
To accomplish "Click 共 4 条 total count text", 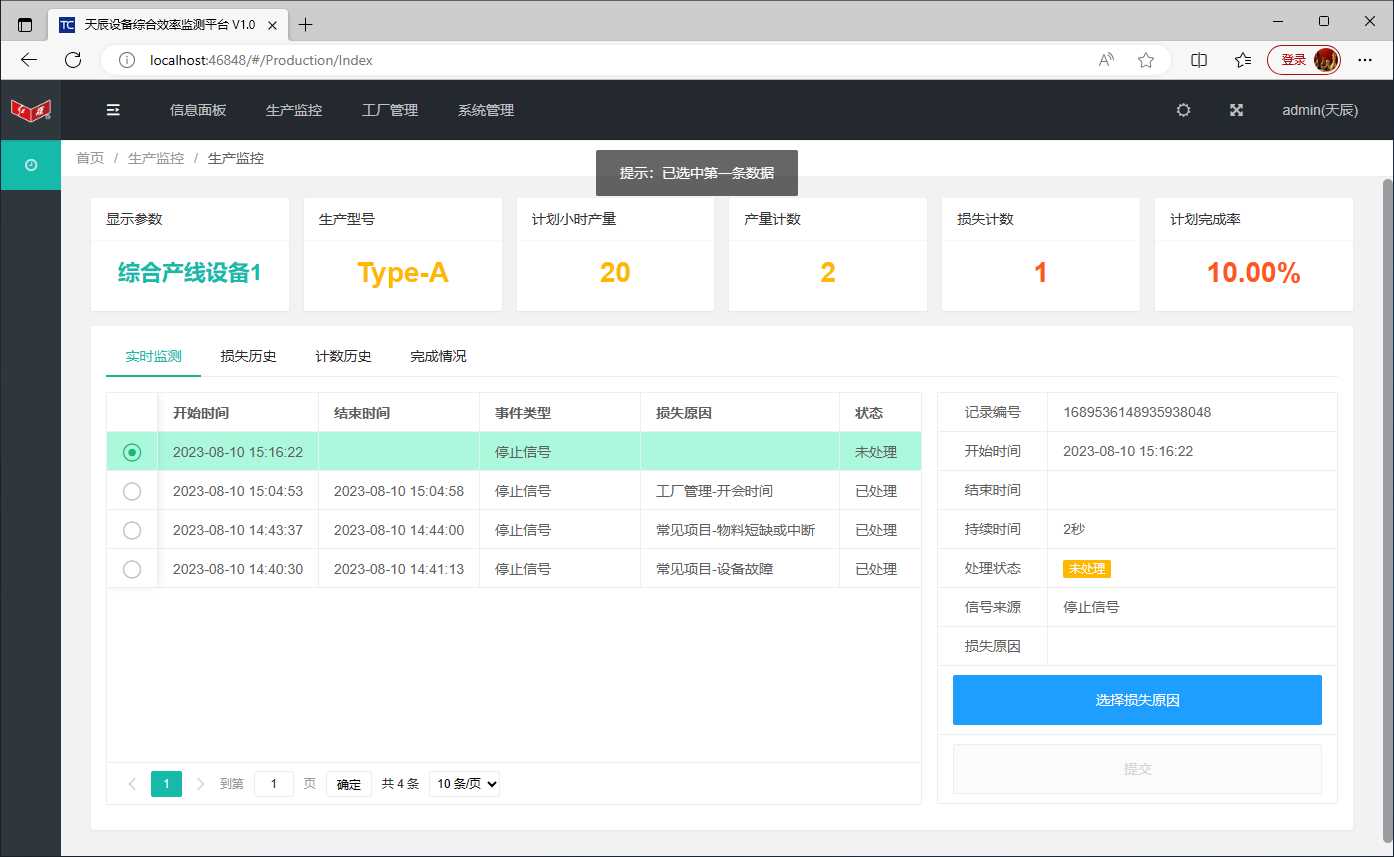I will 400,784.
